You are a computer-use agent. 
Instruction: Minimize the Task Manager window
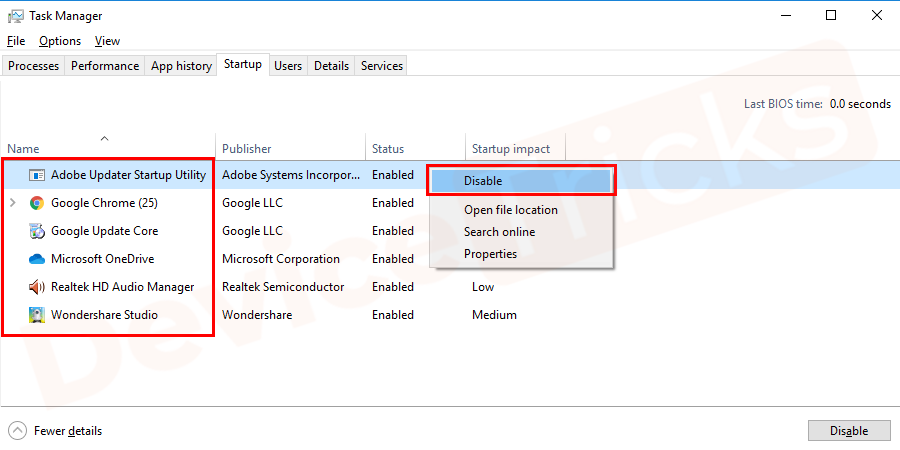[785, 15]
